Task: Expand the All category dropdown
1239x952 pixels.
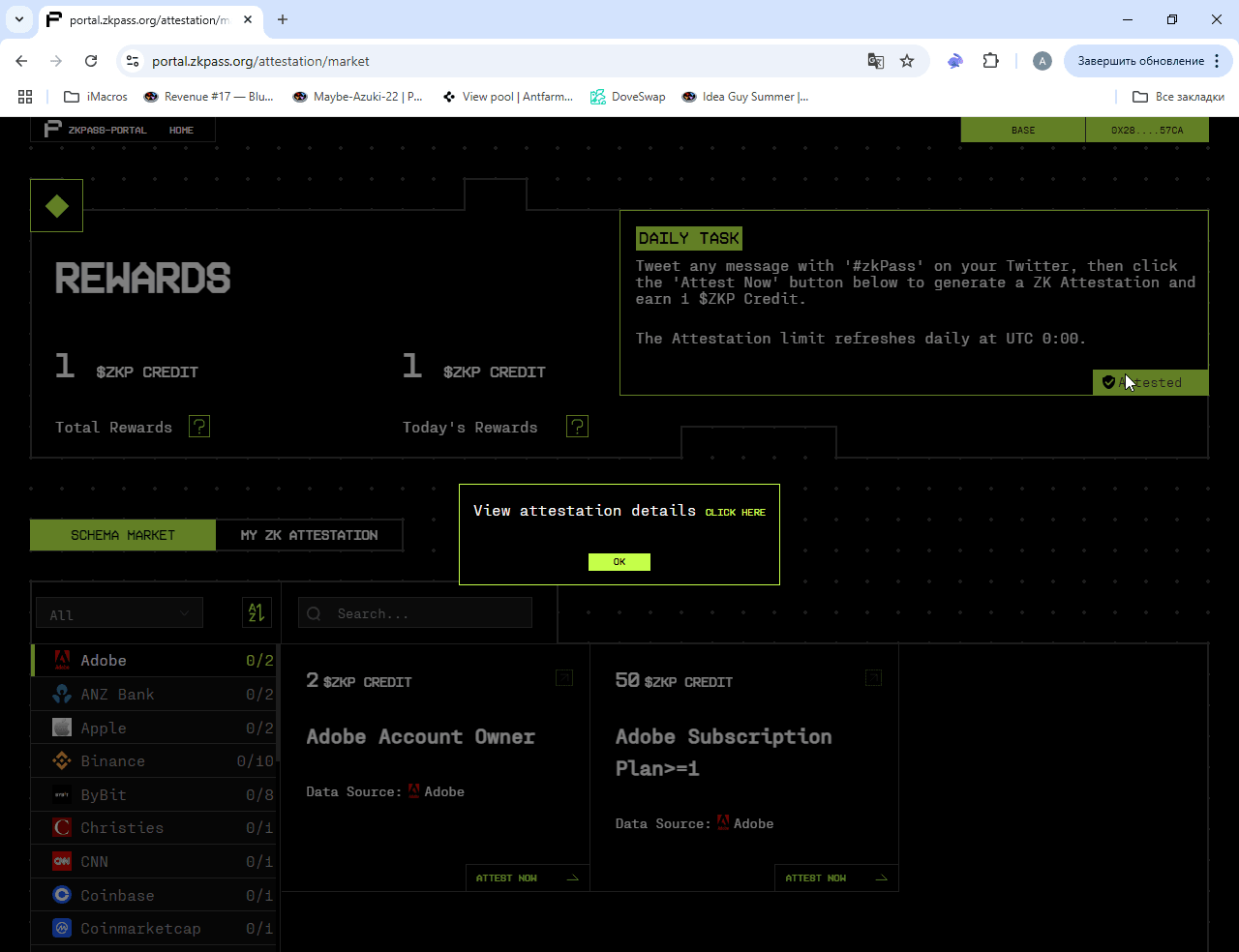Action: click(x=119, y=613)
